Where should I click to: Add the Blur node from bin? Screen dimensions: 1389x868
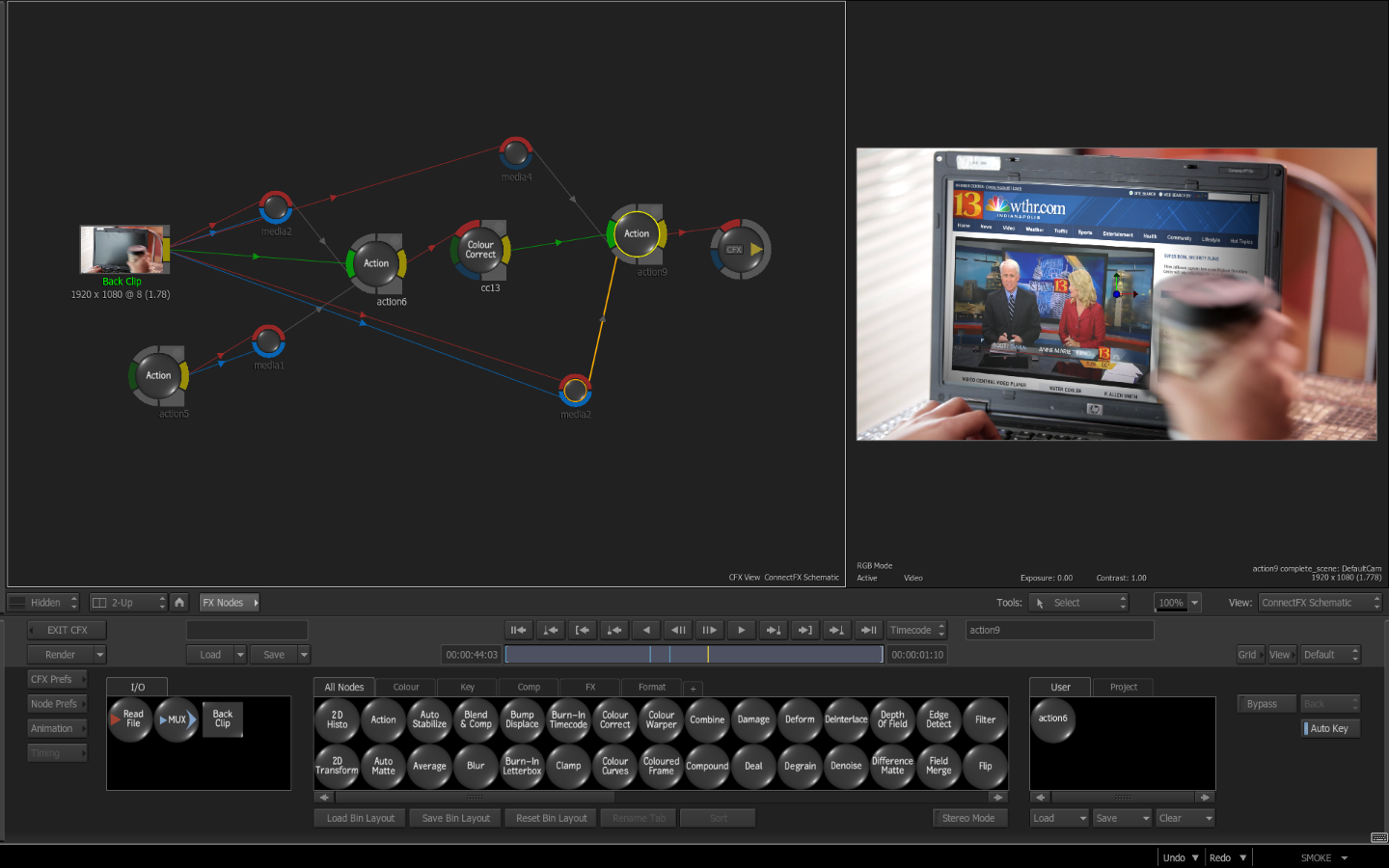coord(476,767)
